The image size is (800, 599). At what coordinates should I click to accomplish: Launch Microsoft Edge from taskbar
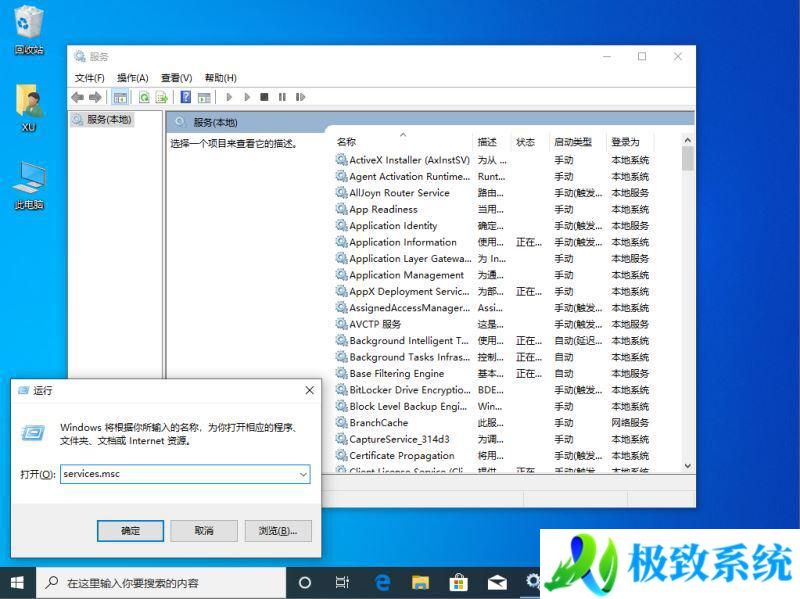383,583
